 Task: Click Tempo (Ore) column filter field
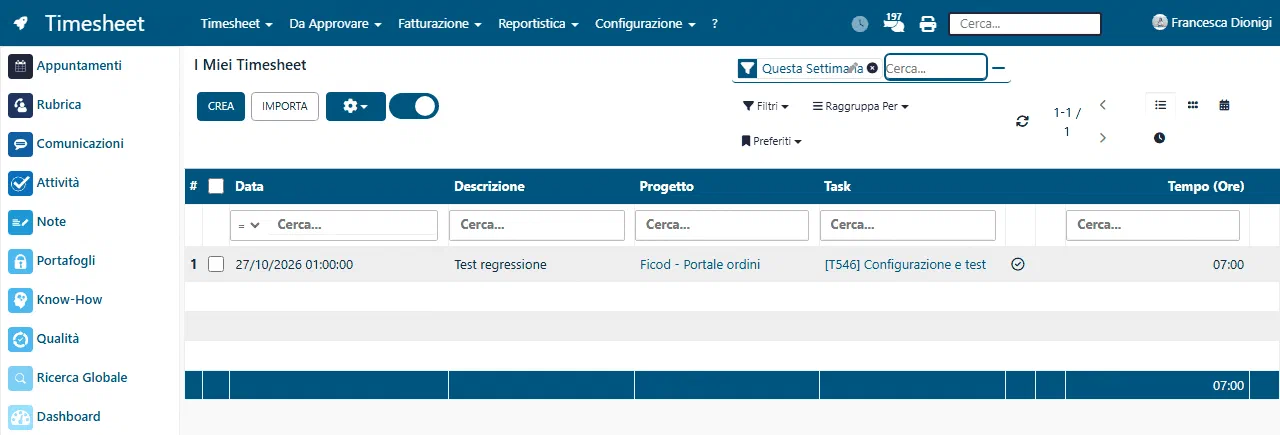tap(1153, 226)
